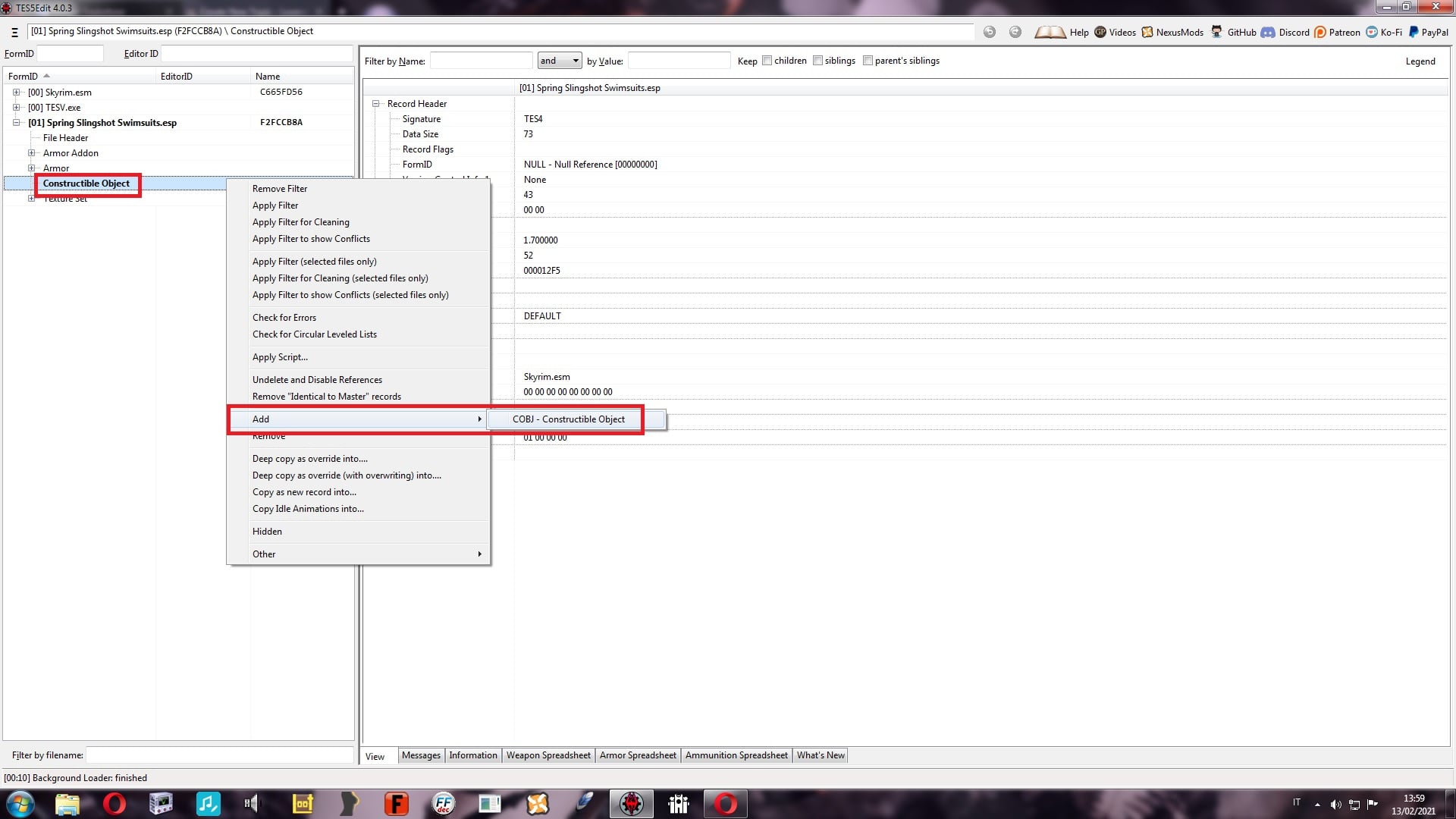1456x819 pixels.
Task: Expand the Armor group
Action: [x=31, y=168]
